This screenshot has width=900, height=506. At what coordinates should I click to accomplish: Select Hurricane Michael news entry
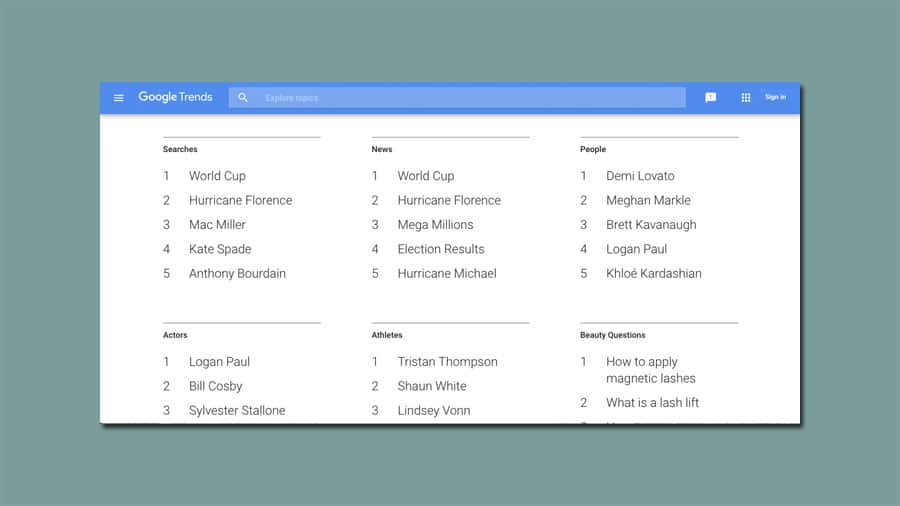pyautogui.click(x=447, y=274)
